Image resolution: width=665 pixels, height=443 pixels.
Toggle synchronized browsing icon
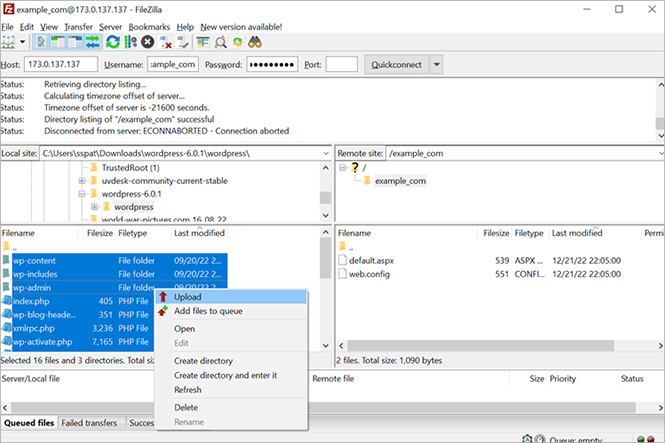coord(238,42)
